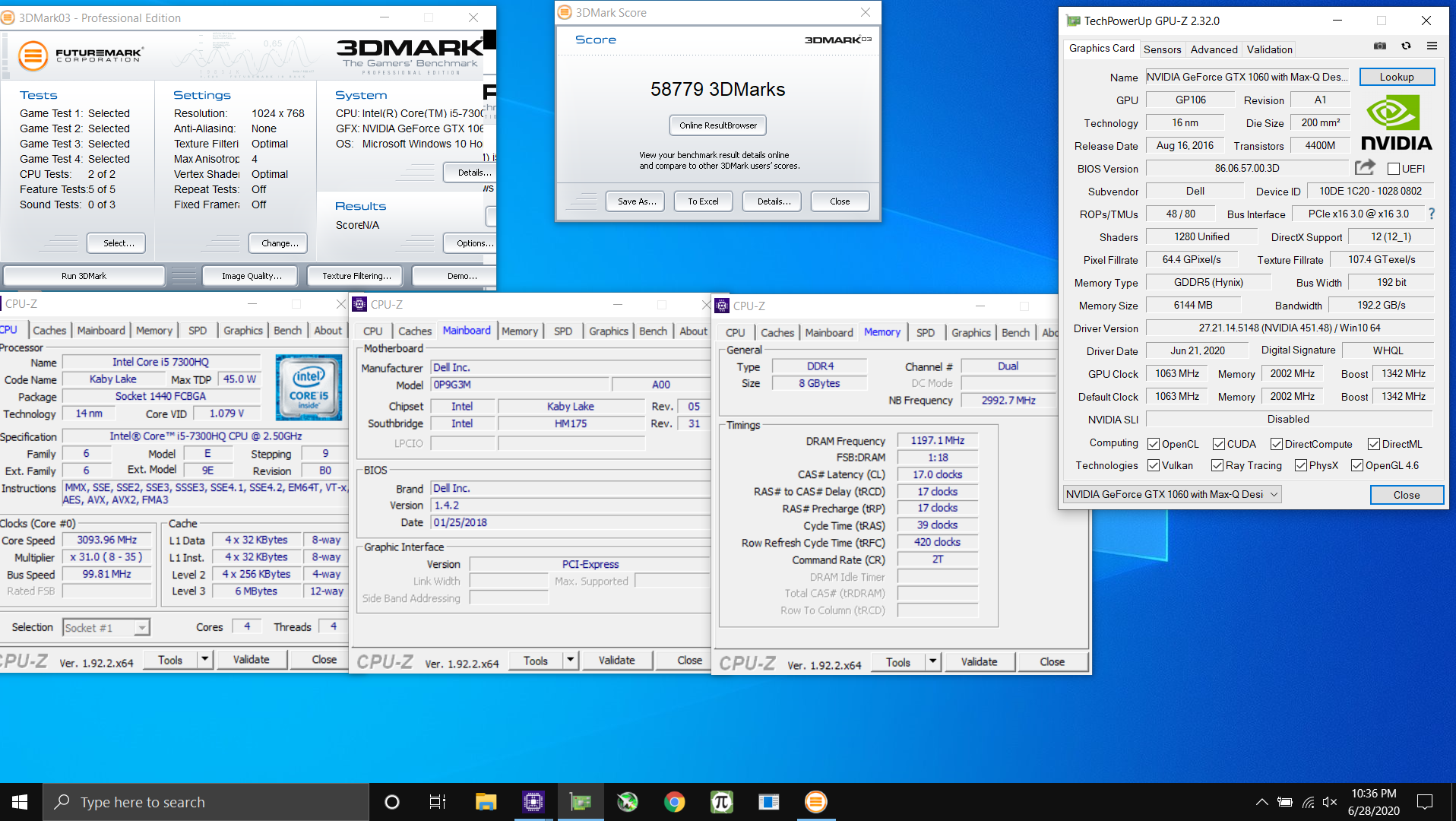
Task: Switch to CPU-Z taskbar icon
Action: [x=533, y=802]
